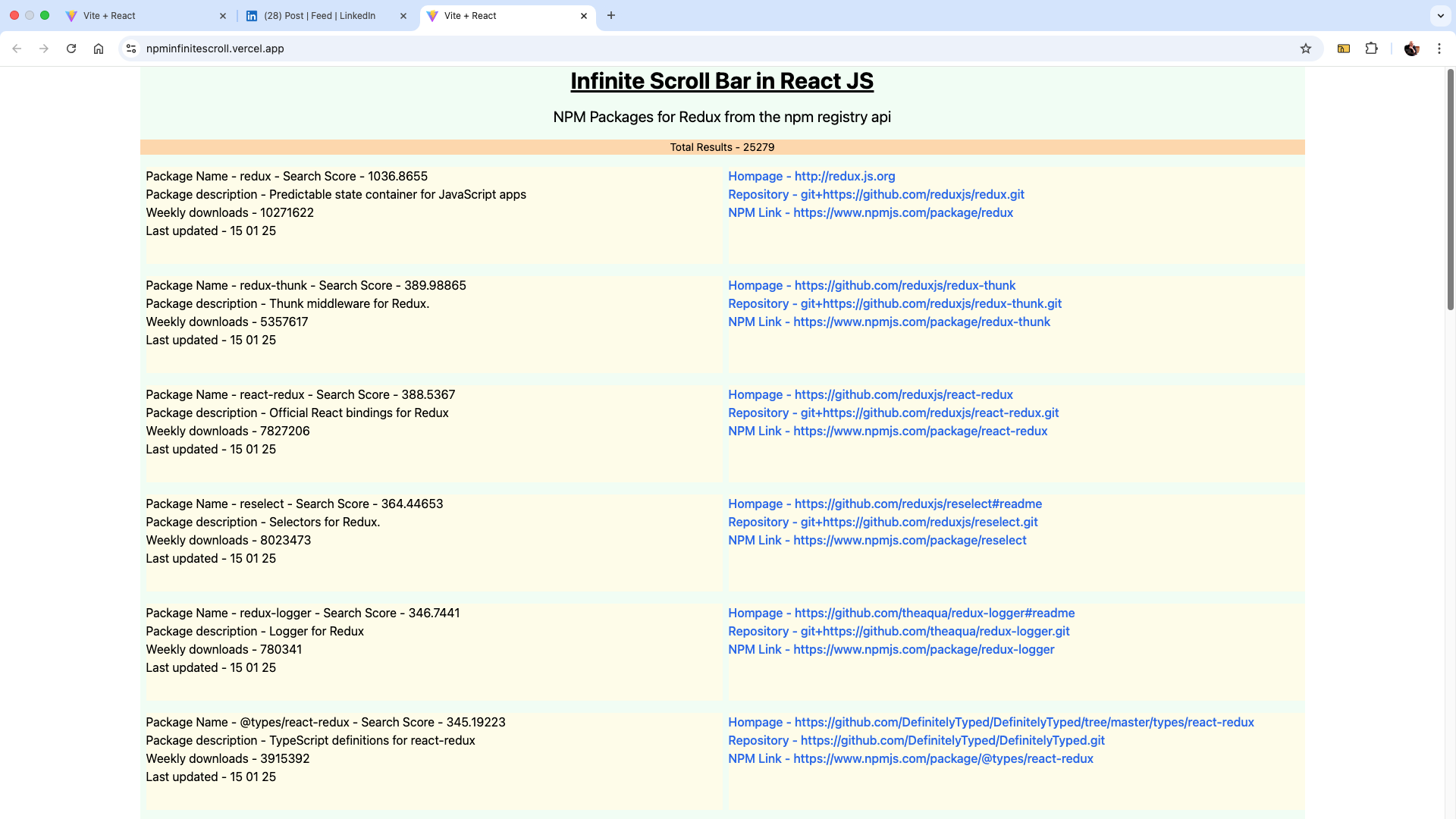Open NPM Link for react-redux

[x=887, y=431]
